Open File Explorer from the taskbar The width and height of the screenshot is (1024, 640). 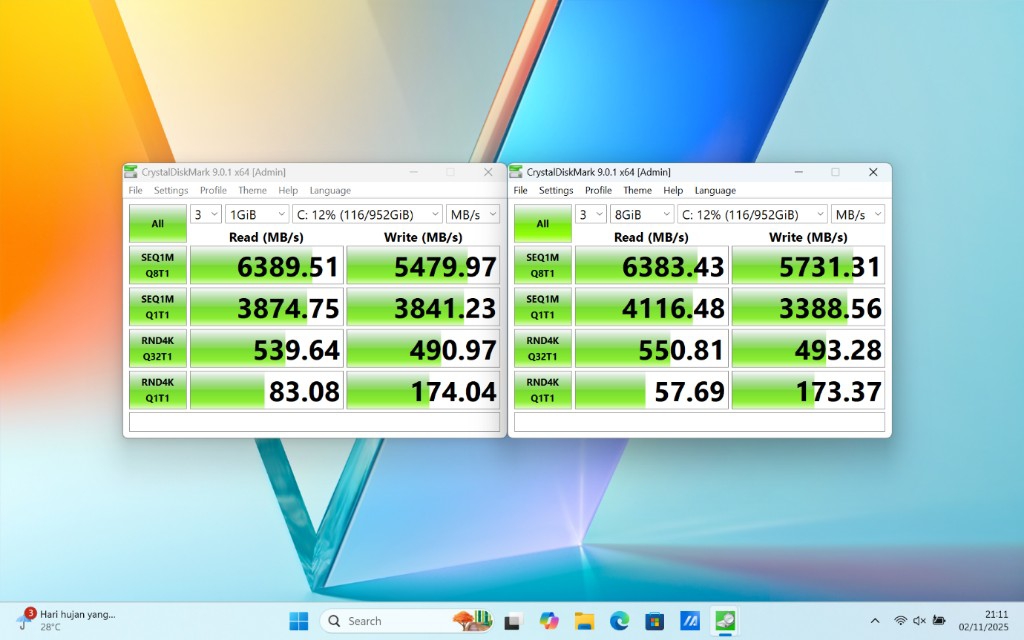[584, 621]
